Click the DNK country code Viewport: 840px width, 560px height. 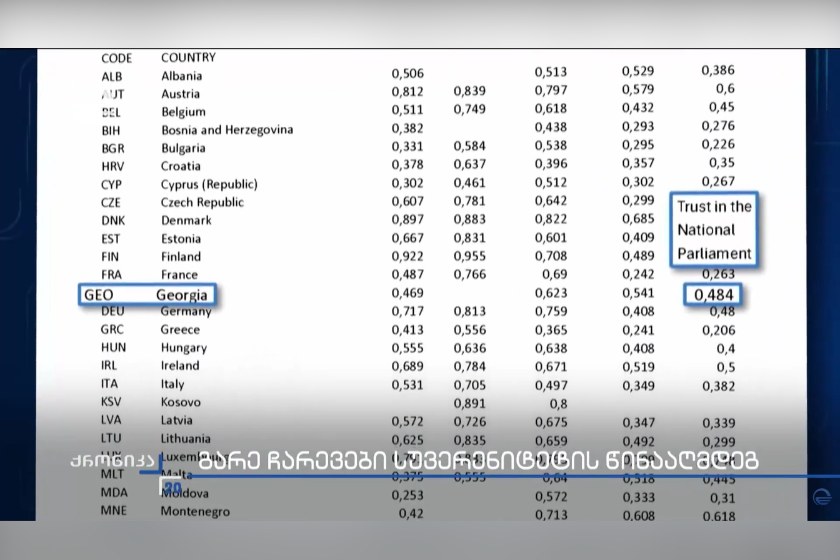tap(113, 221)
